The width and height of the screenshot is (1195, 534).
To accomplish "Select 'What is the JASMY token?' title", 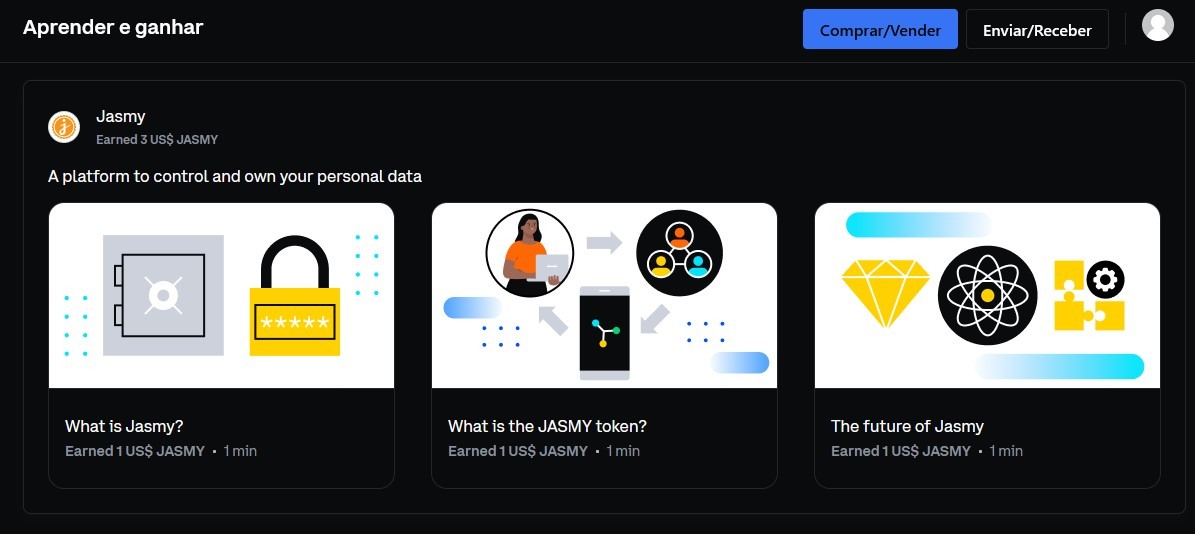I will [x=547, y=427].
